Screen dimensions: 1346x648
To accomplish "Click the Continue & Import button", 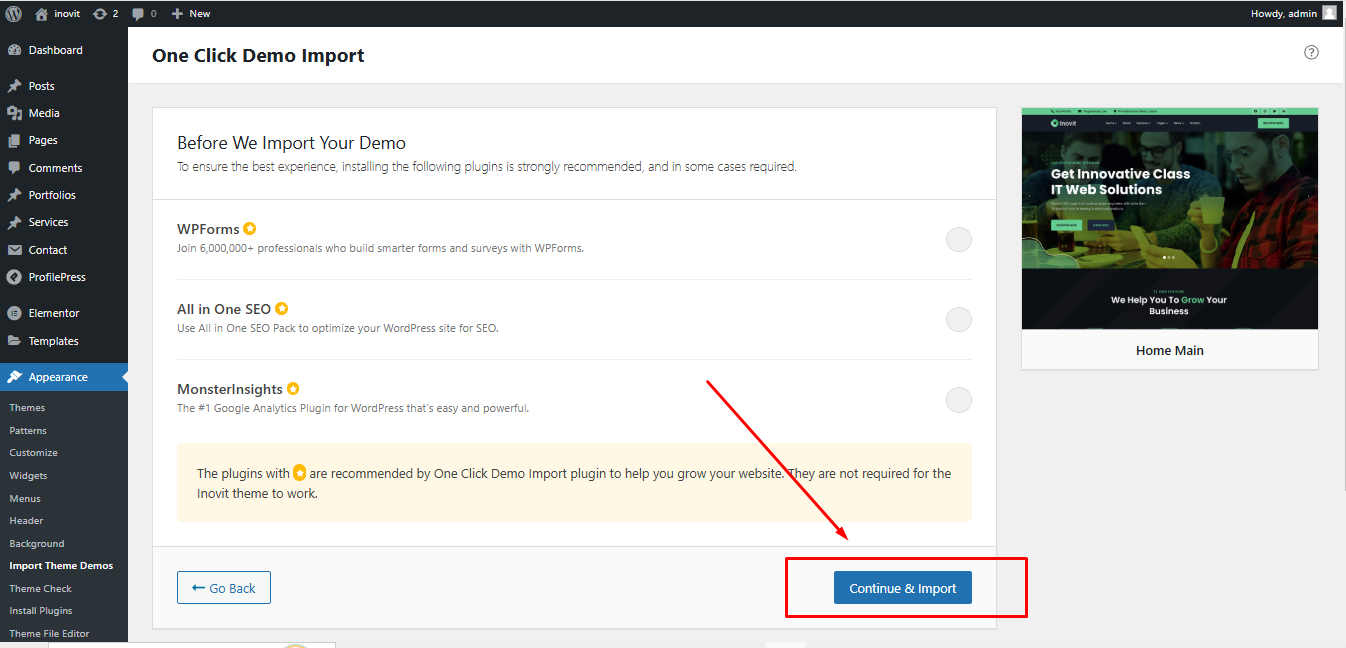I will coord(903,588).
